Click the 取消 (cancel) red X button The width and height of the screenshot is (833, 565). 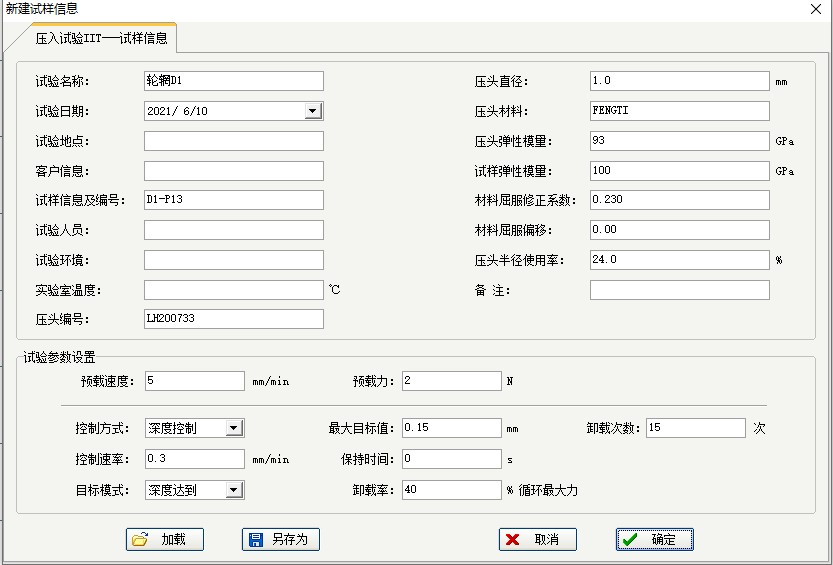[537, 539]
